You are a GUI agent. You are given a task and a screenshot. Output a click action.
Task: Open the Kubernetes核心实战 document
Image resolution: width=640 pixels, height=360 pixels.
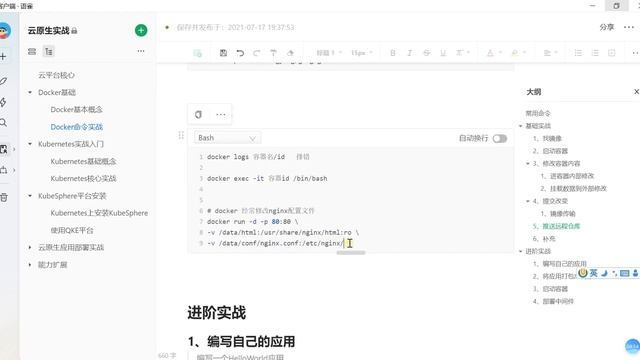tap(83, 178)
